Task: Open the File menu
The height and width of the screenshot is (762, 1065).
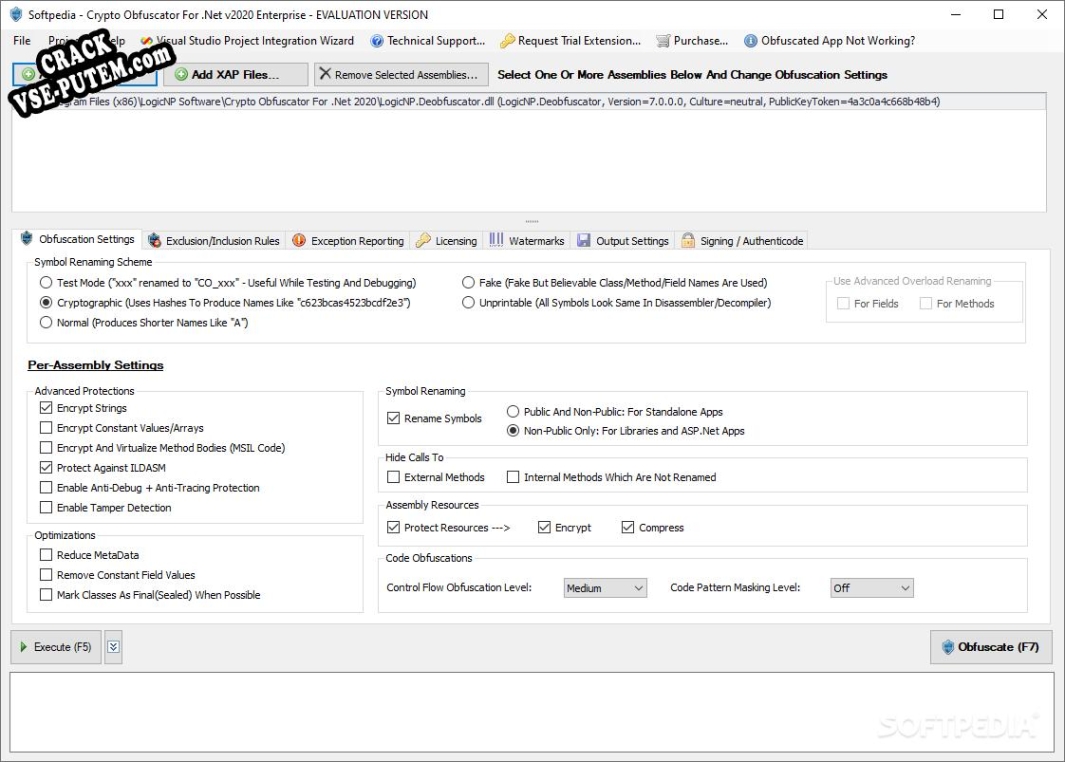Action: tap(22, 41)
